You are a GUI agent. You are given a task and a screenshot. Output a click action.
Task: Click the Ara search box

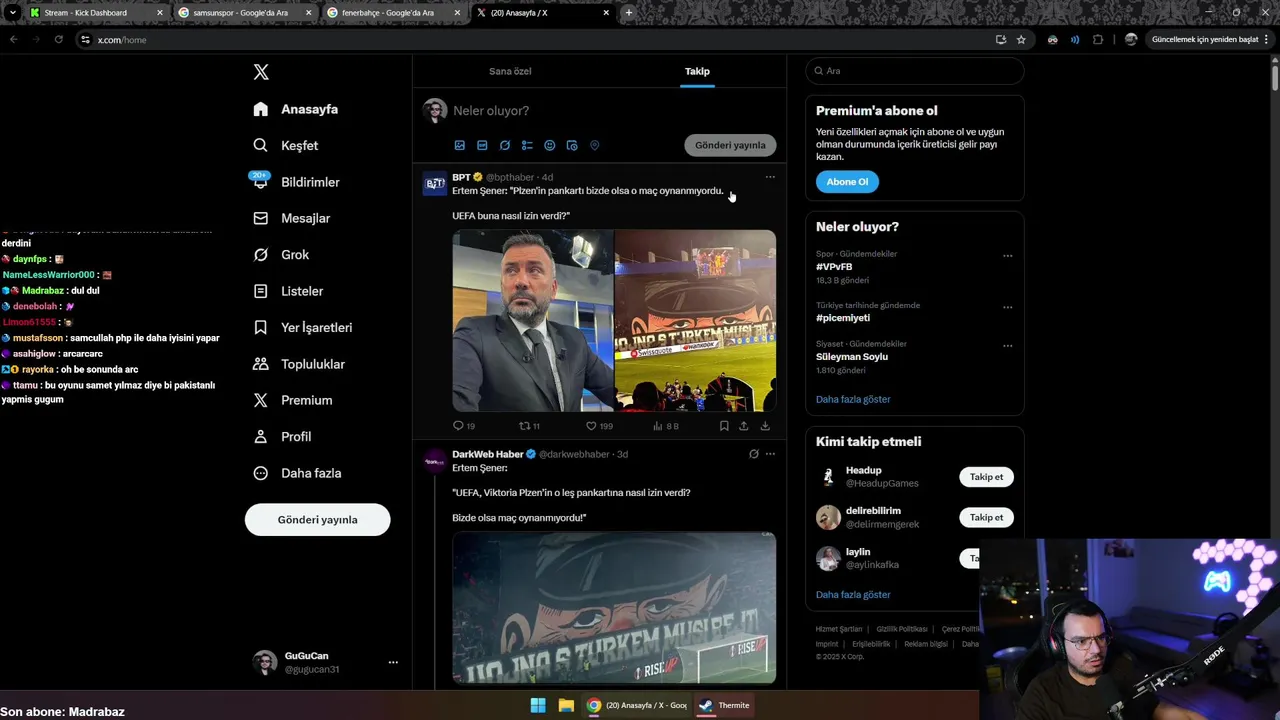tap(915, 71)
